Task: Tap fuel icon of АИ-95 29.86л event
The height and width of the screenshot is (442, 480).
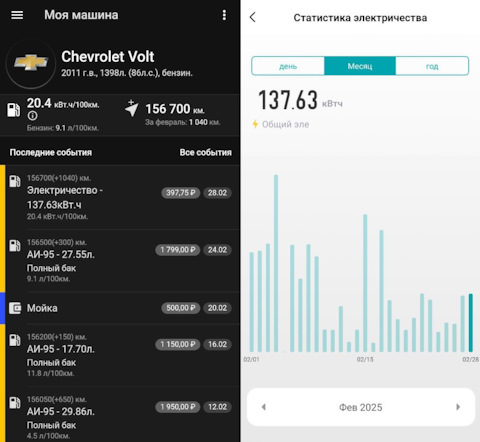Action: pyautogui.click(x=15, y=403)
